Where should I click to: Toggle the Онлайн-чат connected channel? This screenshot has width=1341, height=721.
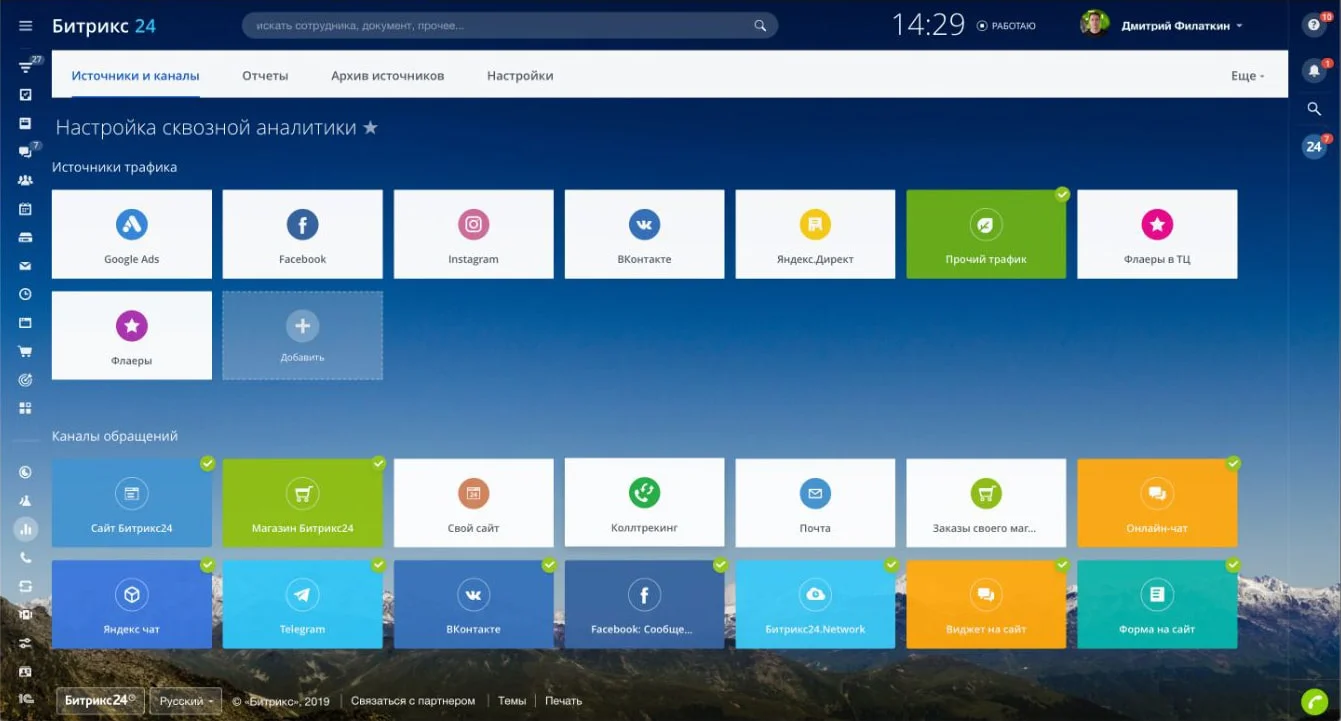tap(1157, 503)
